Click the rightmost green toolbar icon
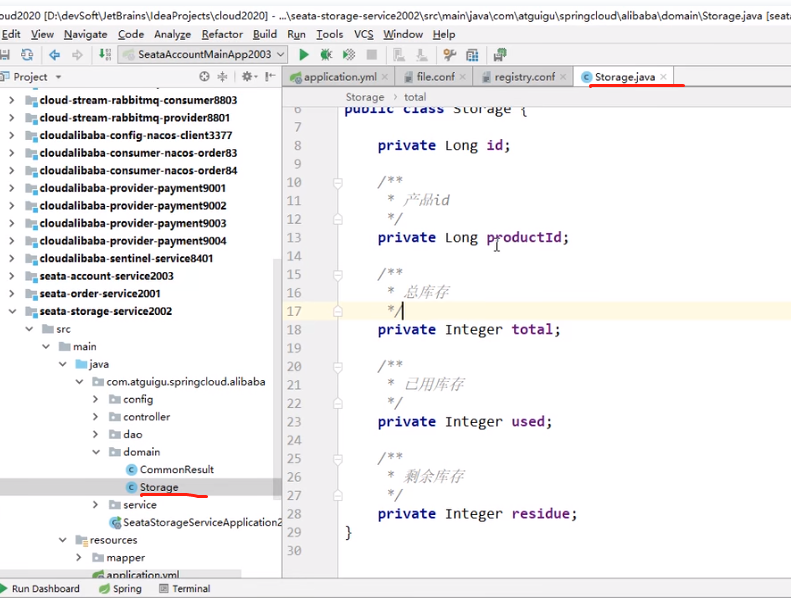 coord(500,55)
